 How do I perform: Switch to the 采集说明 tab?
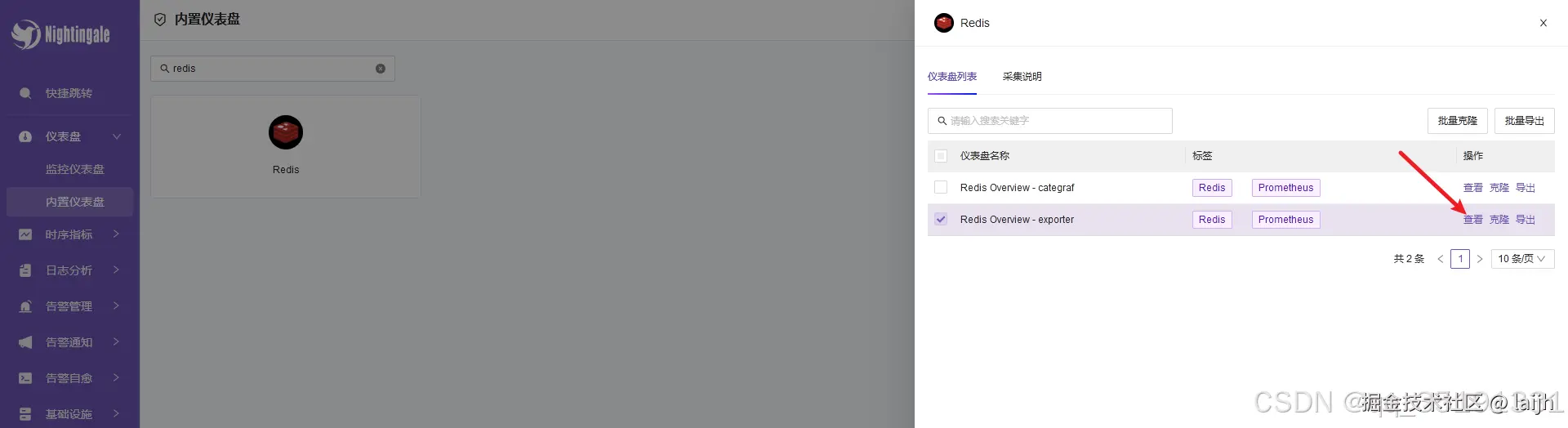click(x=1022, y=77)
